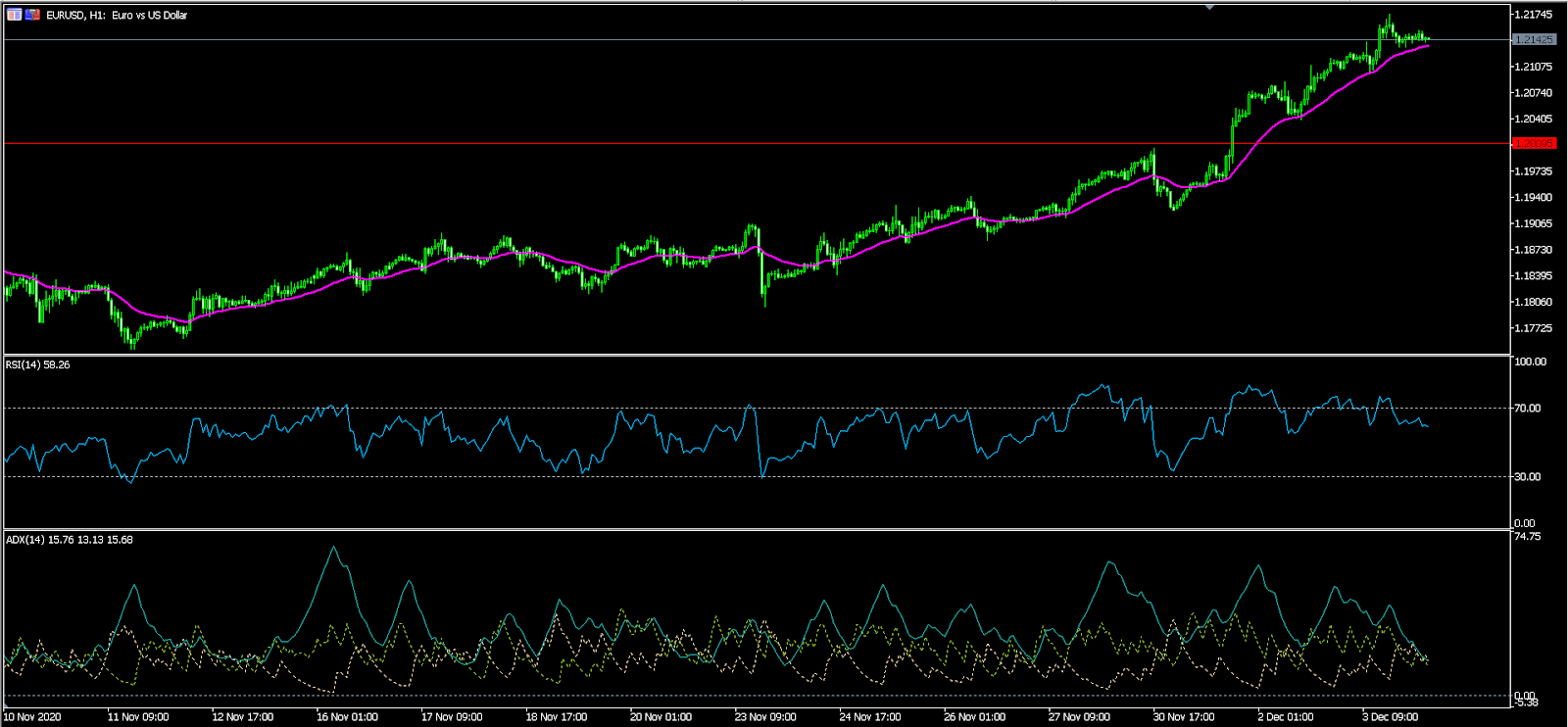The width and height of the screenshot is (1568, 727).
Task: Click the "10 Nov 2020" date label
Action: (32, 717)
